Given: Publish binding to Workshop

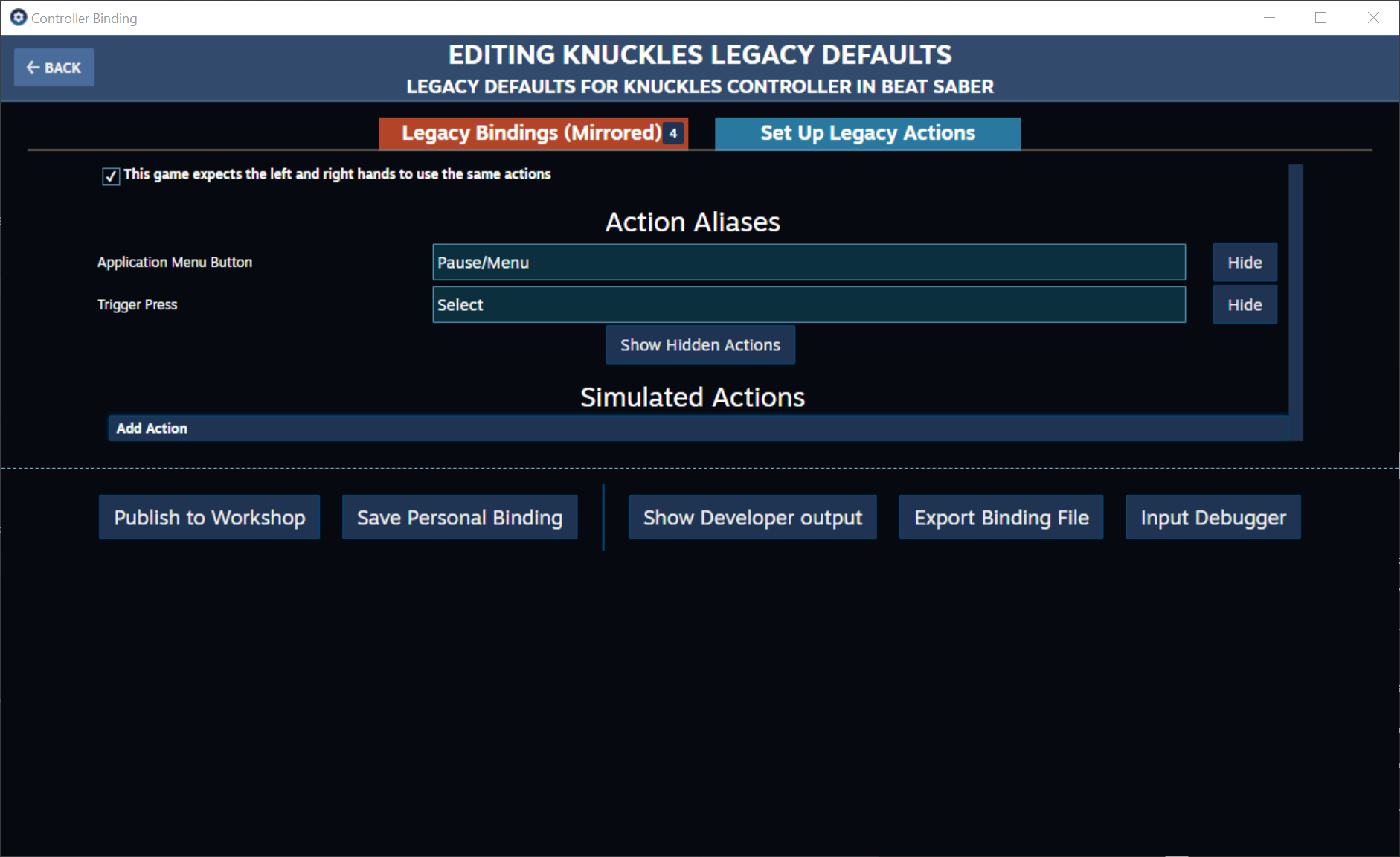Looking at the screenshot, I should tap(209, 518).
